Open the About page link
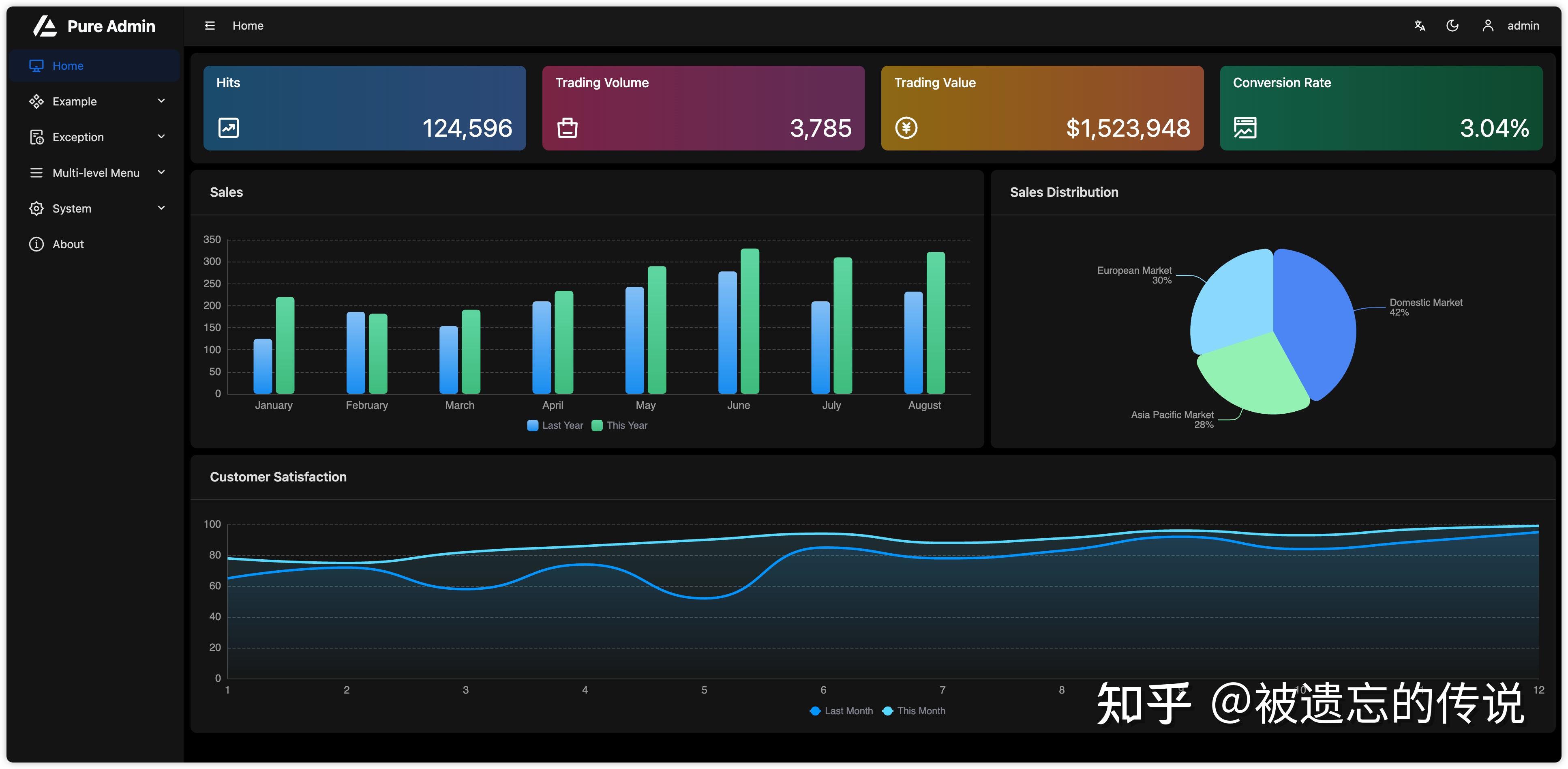This screenshot has width=1568, height=769. point(68,244)
